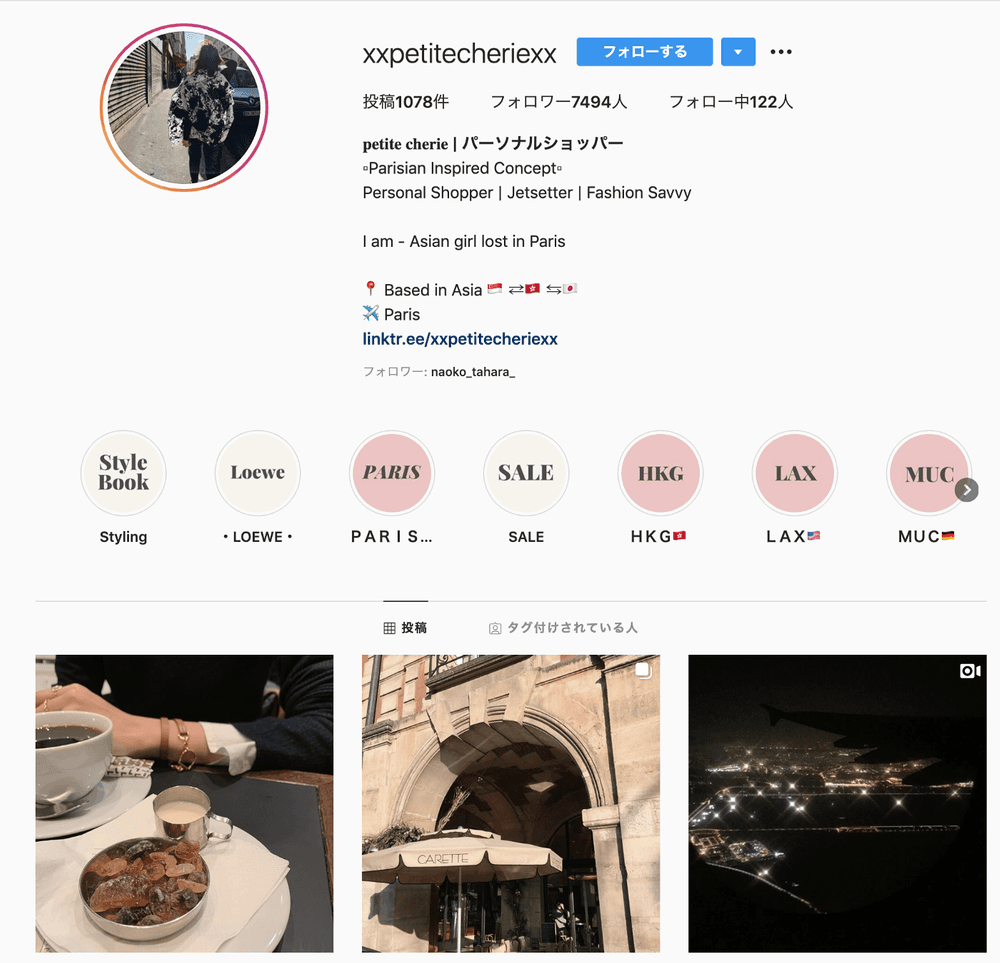Viewport: 1000px width, 963px height.
Task: Open the coffee cup post thumbnail
Action: click(184, 804)
